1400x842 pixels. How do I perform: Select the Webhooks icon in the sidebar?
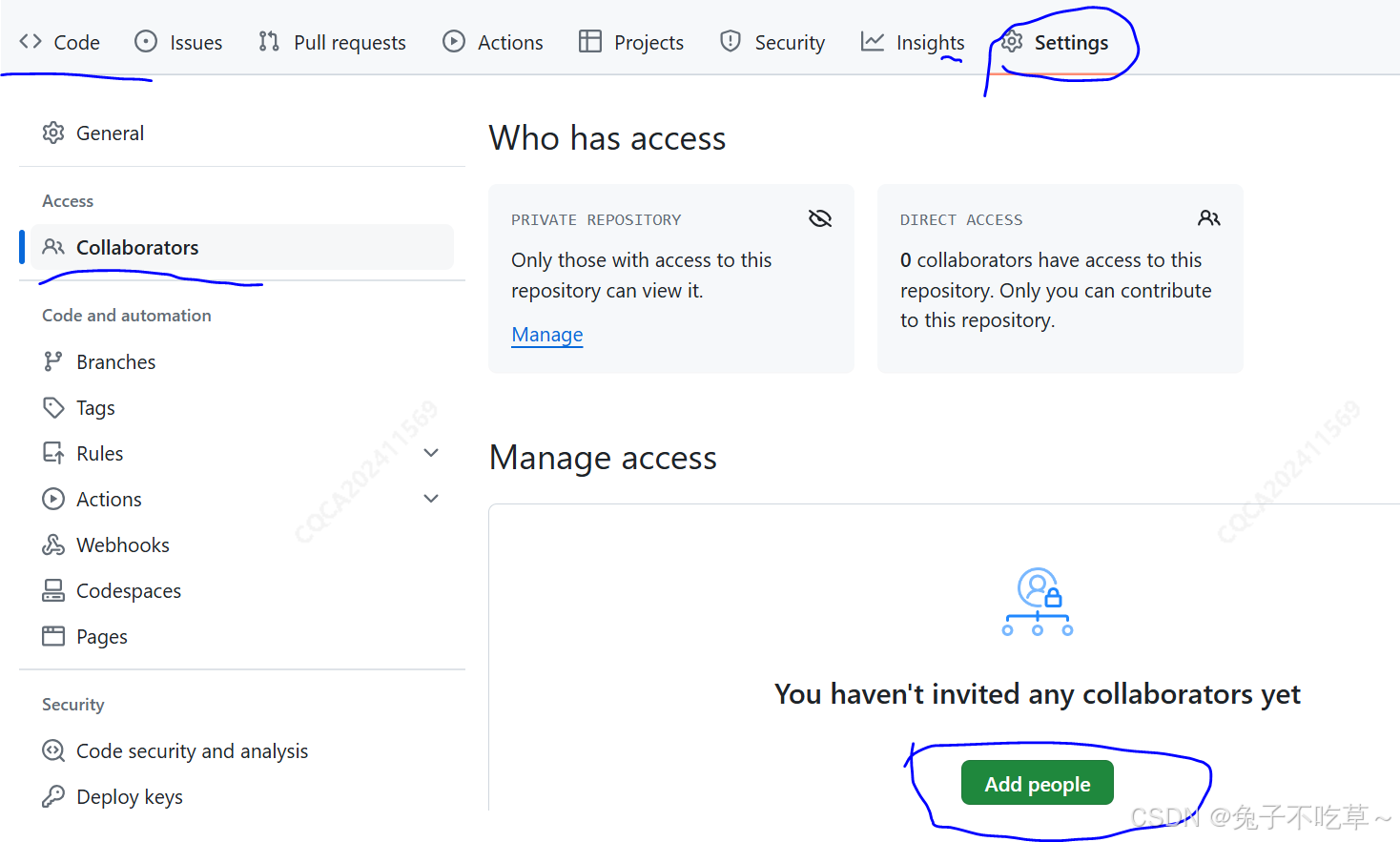tap(53, 544)
